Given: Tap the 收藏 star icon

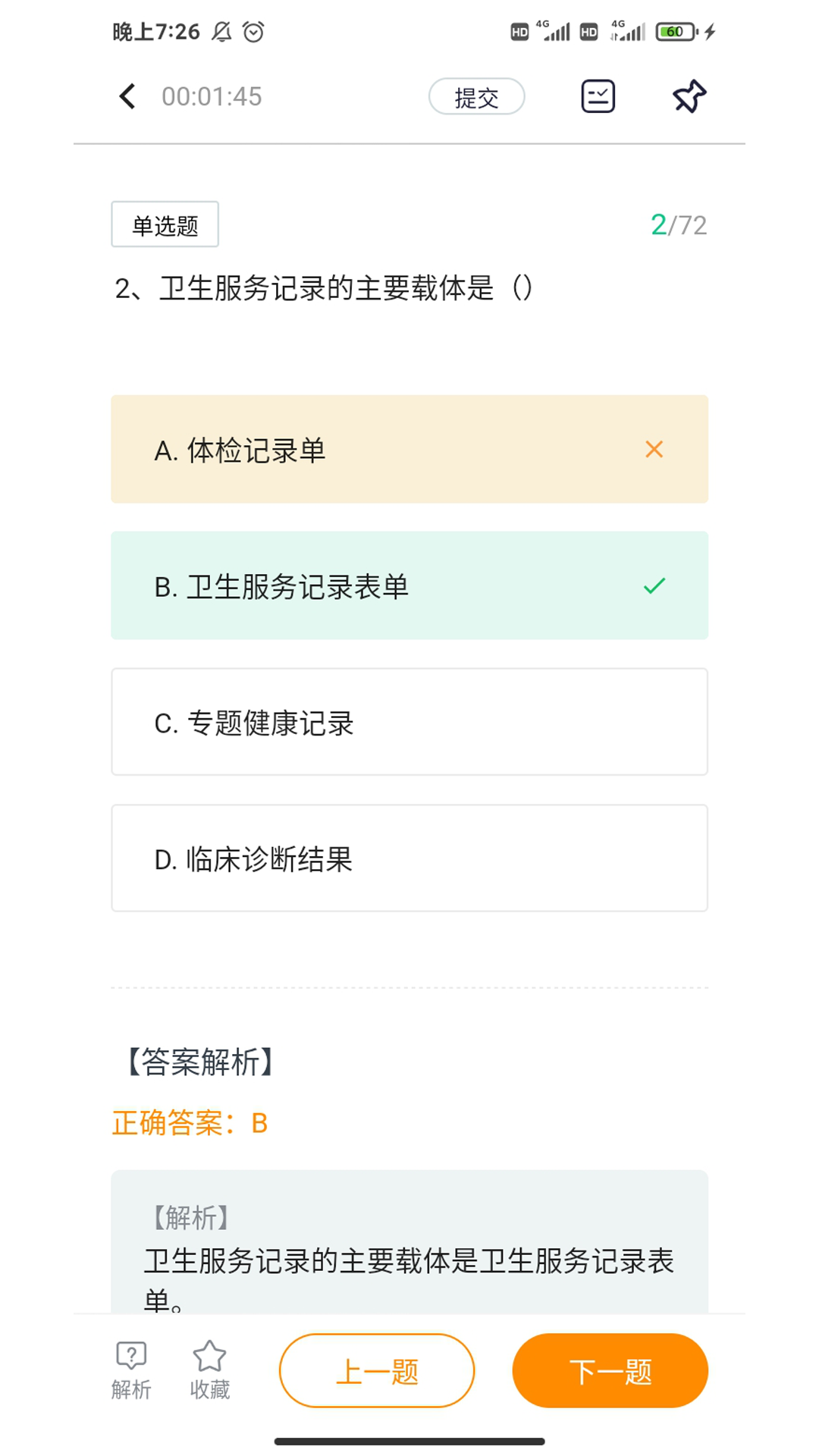Looking at the screenshot, I should coord(209,1356).
